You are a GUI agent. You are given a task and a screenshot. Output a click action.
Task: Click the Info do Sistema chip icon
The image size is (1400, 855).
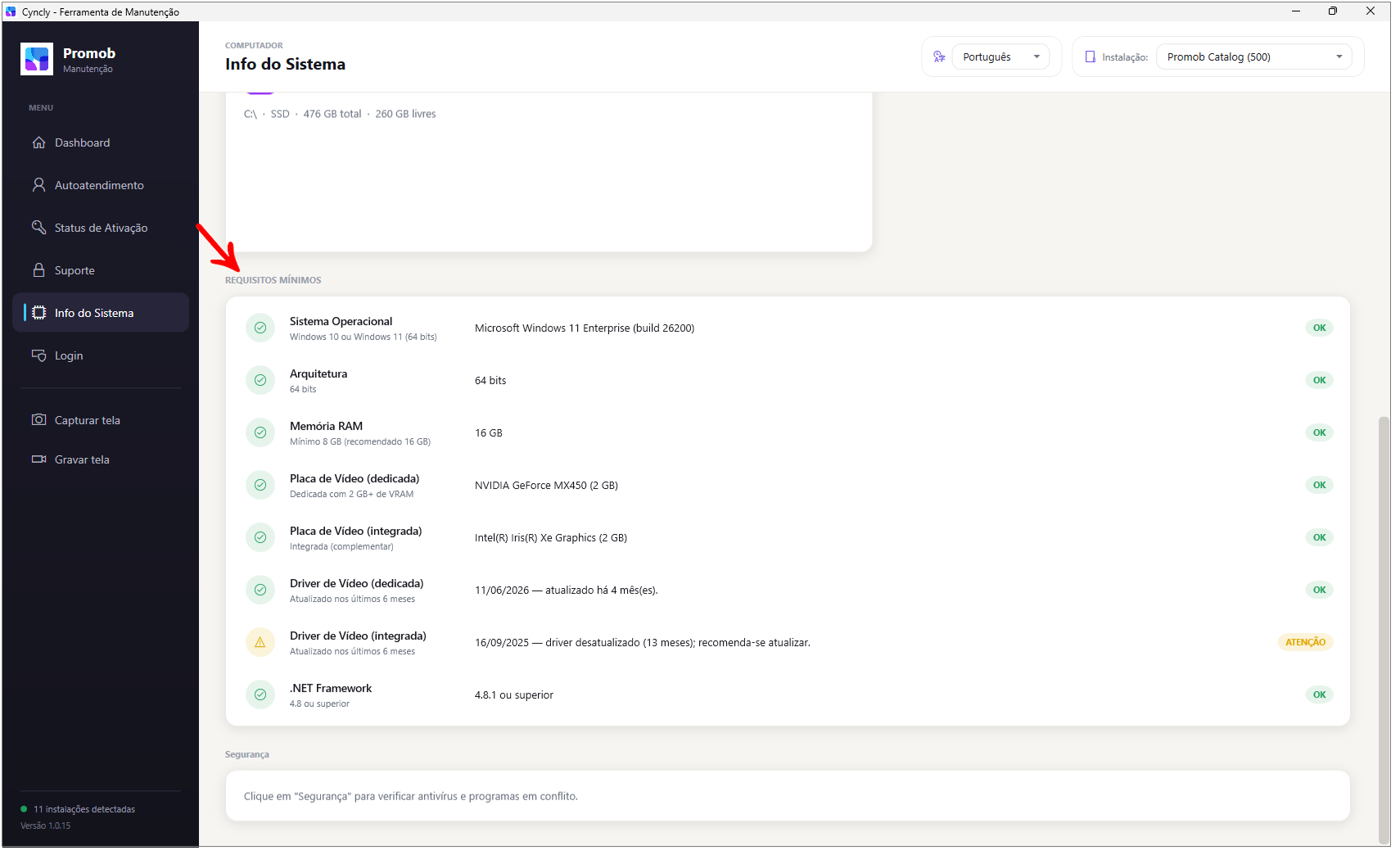38,313
